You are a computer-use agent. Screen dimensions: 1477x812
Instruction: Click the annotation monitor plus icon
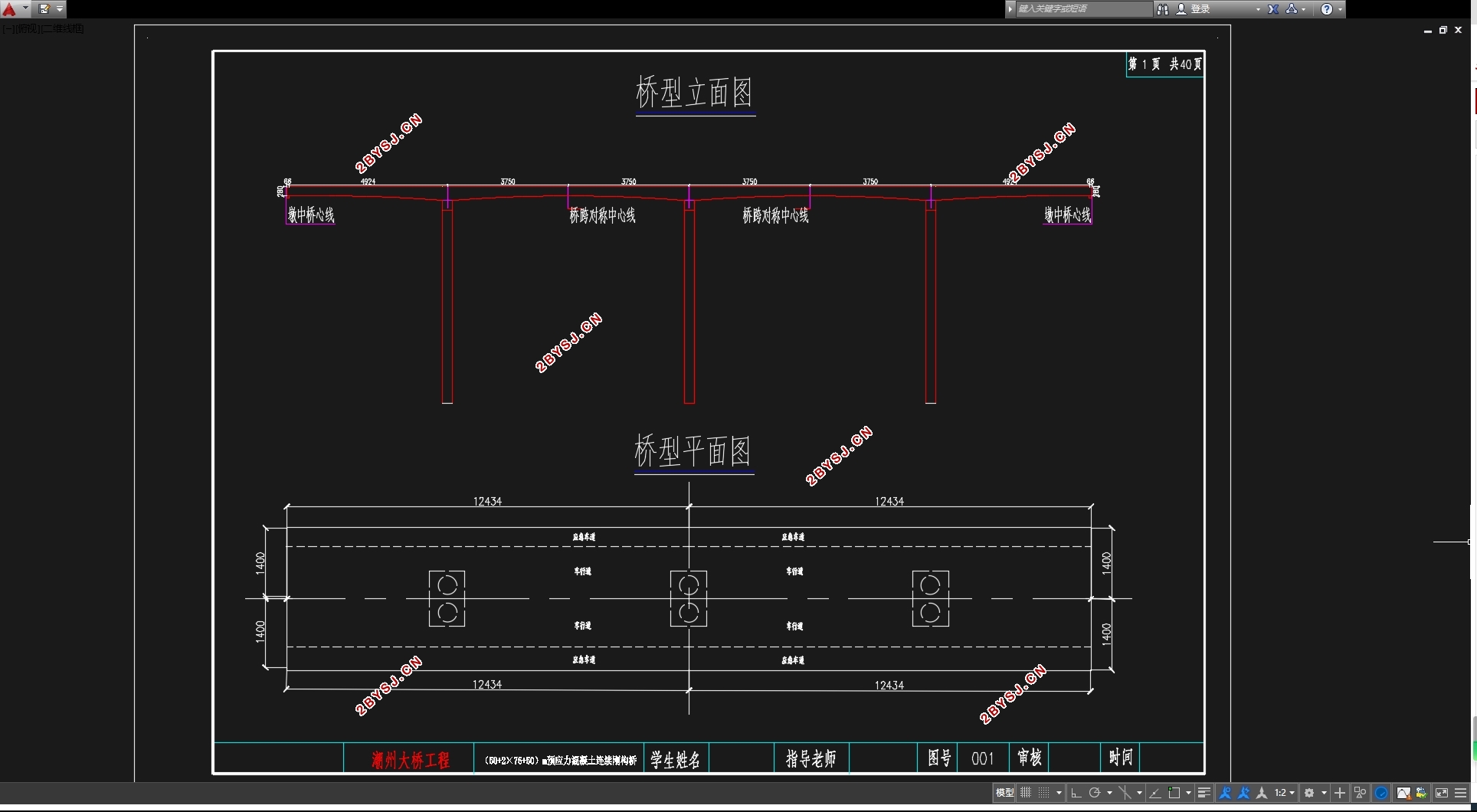tap(1340, 793)
